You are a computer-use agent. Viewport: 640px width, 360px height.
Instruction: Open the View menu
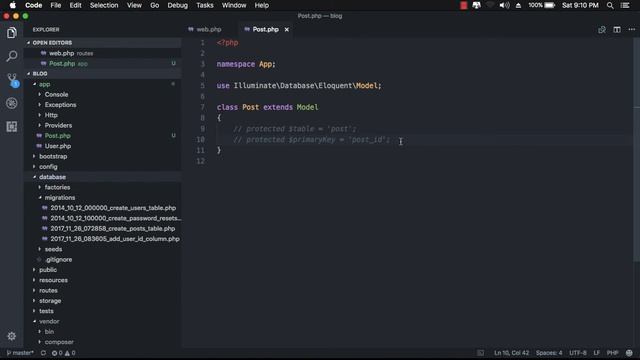(134, 5)
